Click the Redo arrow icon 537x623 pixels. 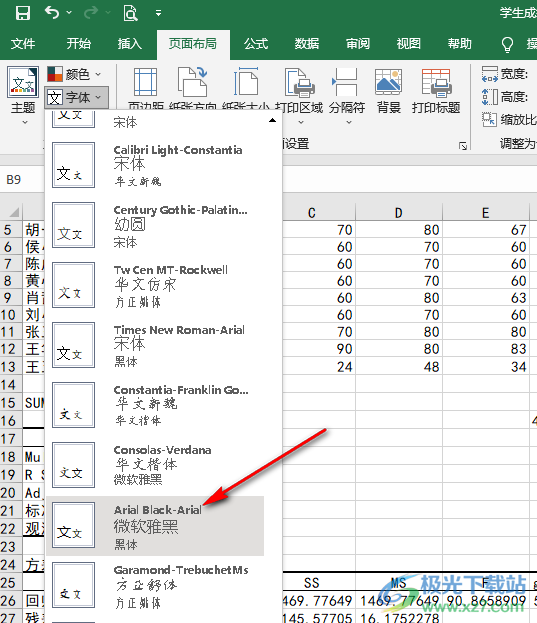point(91,13)
